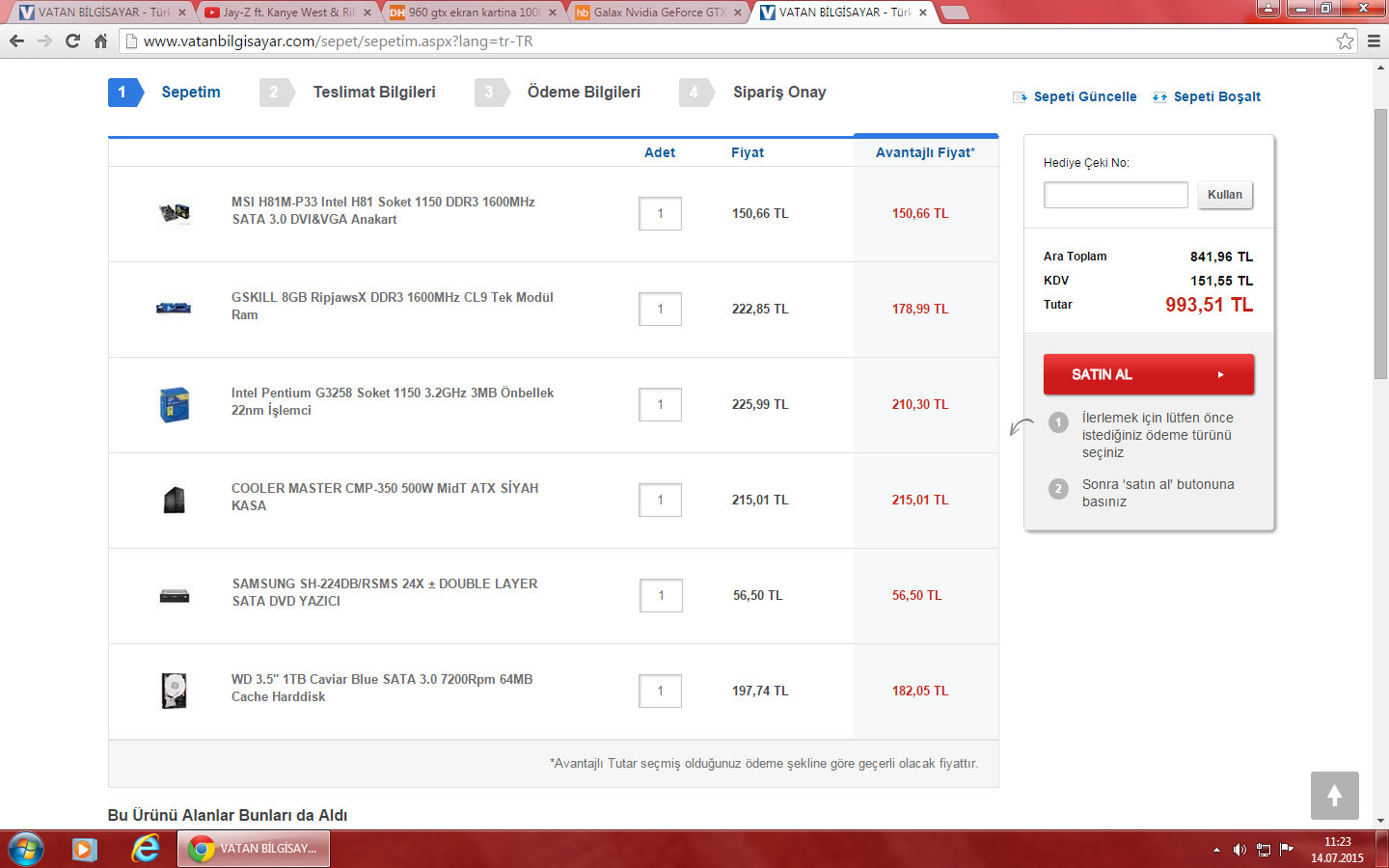Click the volume speaker tray icon
1389x868 pixels.
click(x=1239, y=850)
